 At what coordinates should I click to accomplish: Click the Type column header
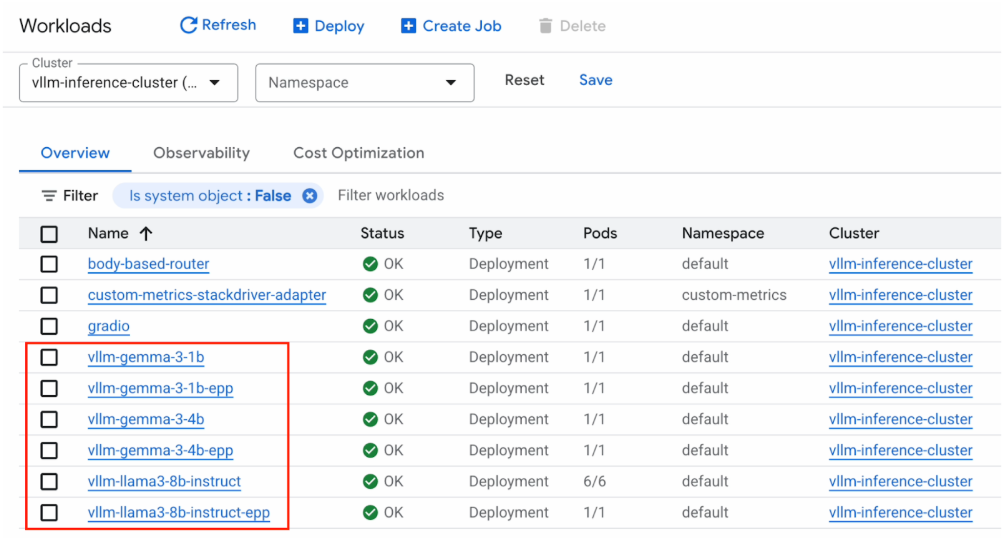coord(485,233)
